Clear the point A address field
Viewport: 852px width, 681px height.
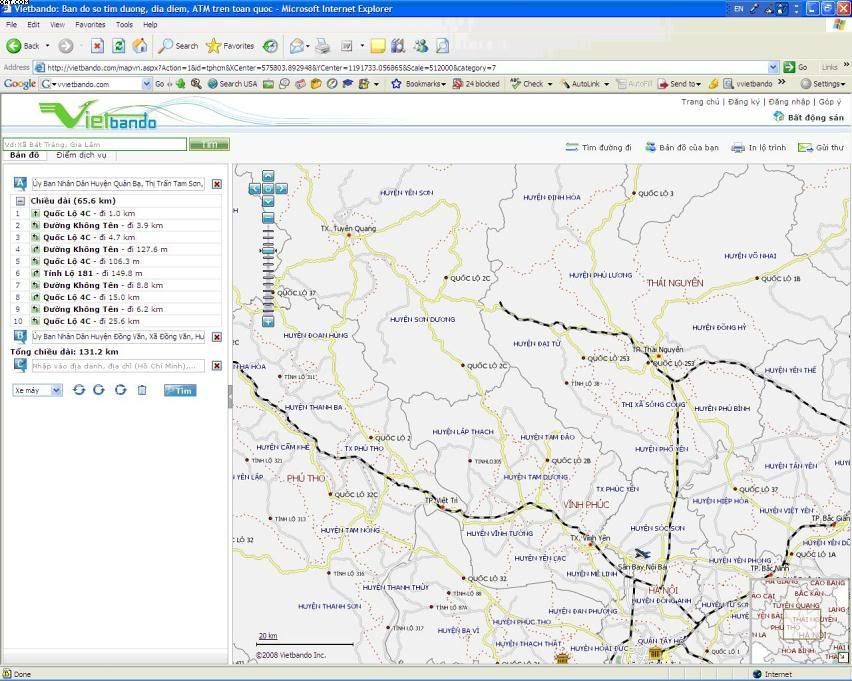pos(217,184)
